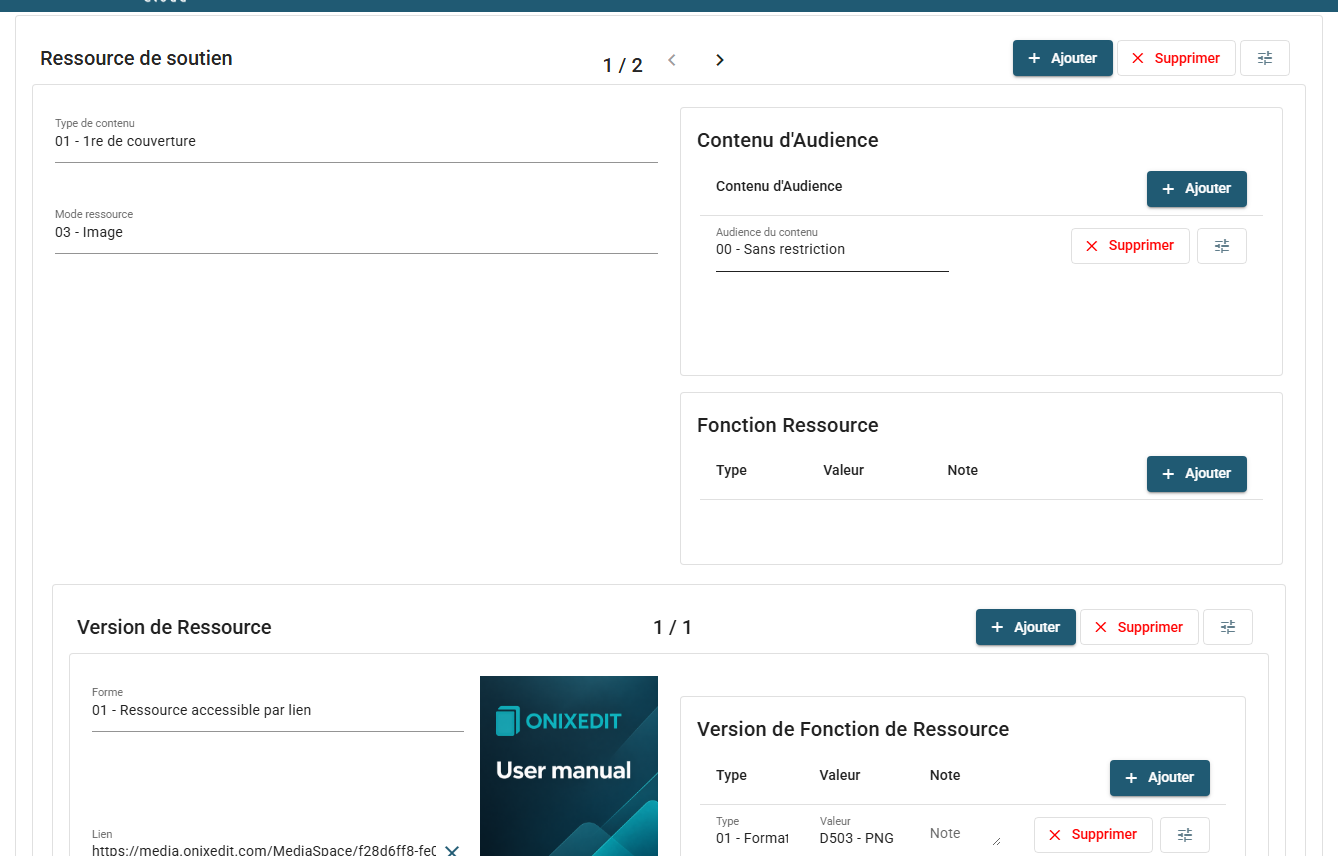Open Type de contenu dropdown
Viewport: 1338px width, 856px height.
click(356, 140)
